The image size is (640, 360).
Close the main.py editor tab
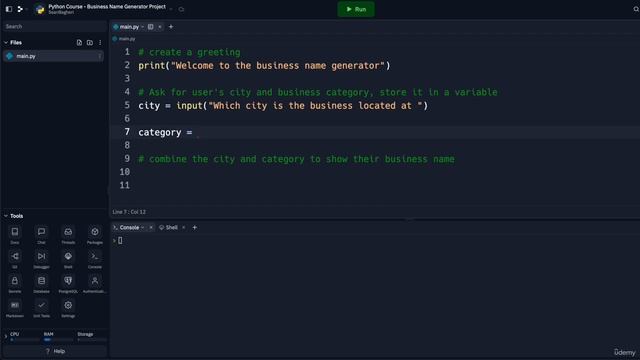click(160, 27)
